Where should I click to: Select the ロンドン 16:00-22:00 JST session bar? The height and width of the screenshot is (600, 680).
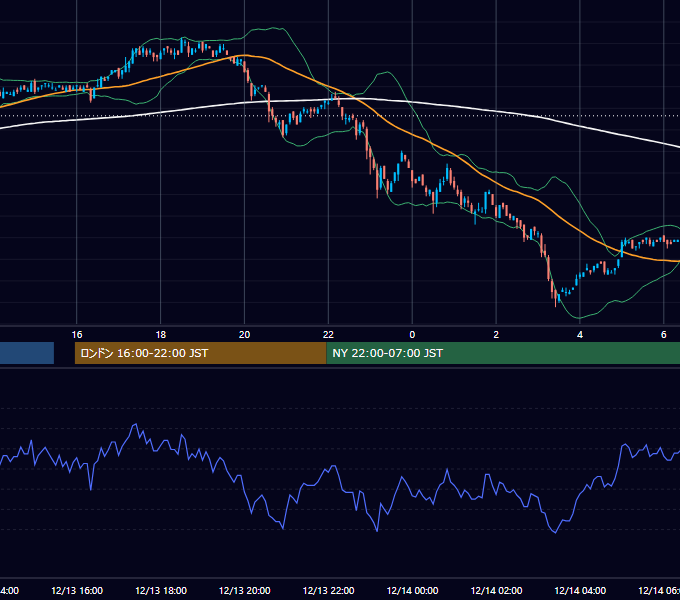point(200,353)
